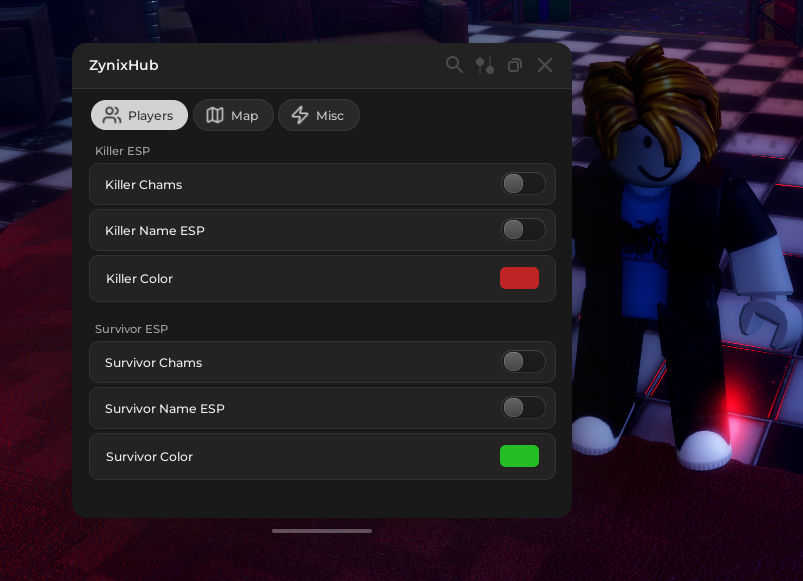Enable Survivor Name ESP switch
This screenshot has width=803, height=581.
[523, 408]
